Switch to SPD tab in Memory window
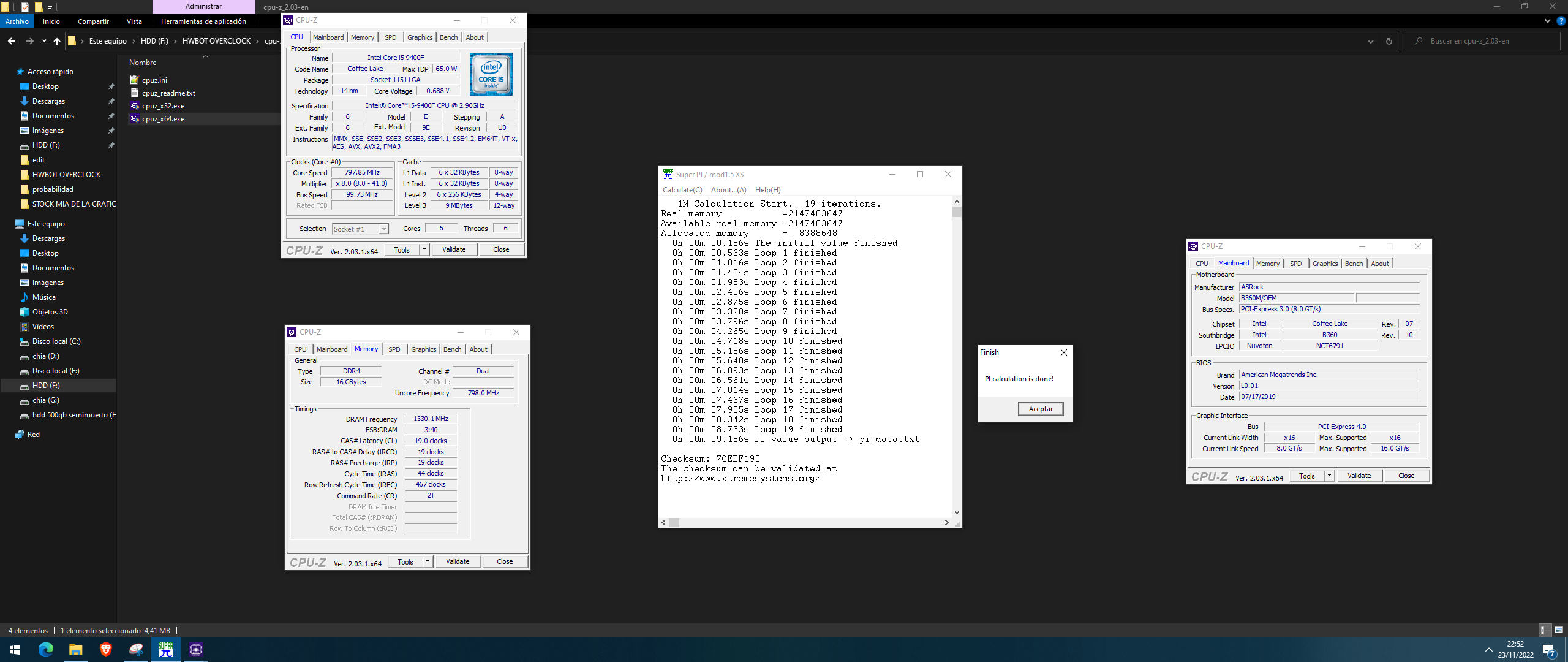The image size is (1568, 662). (394, 349)
